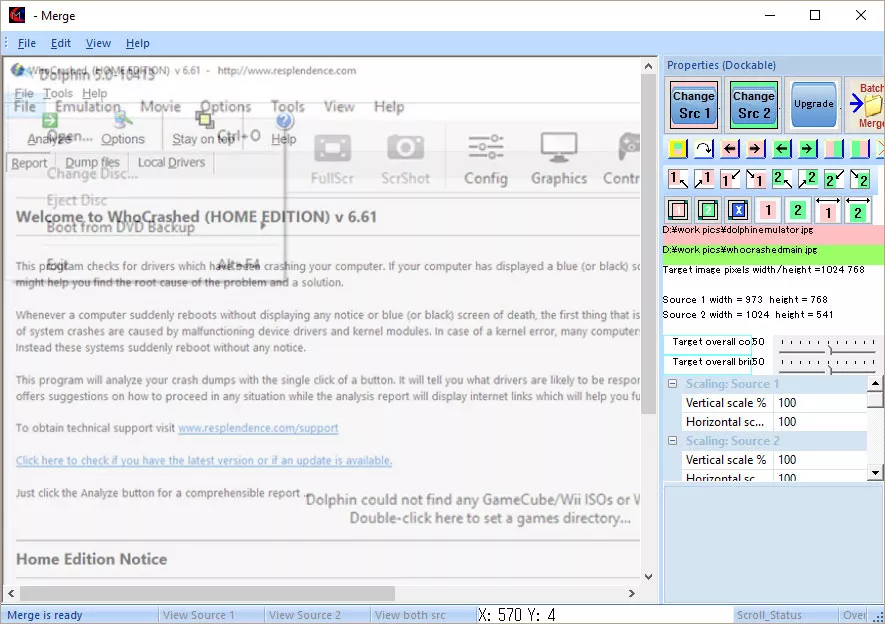Click the image view scroll-left arrow

11,594
